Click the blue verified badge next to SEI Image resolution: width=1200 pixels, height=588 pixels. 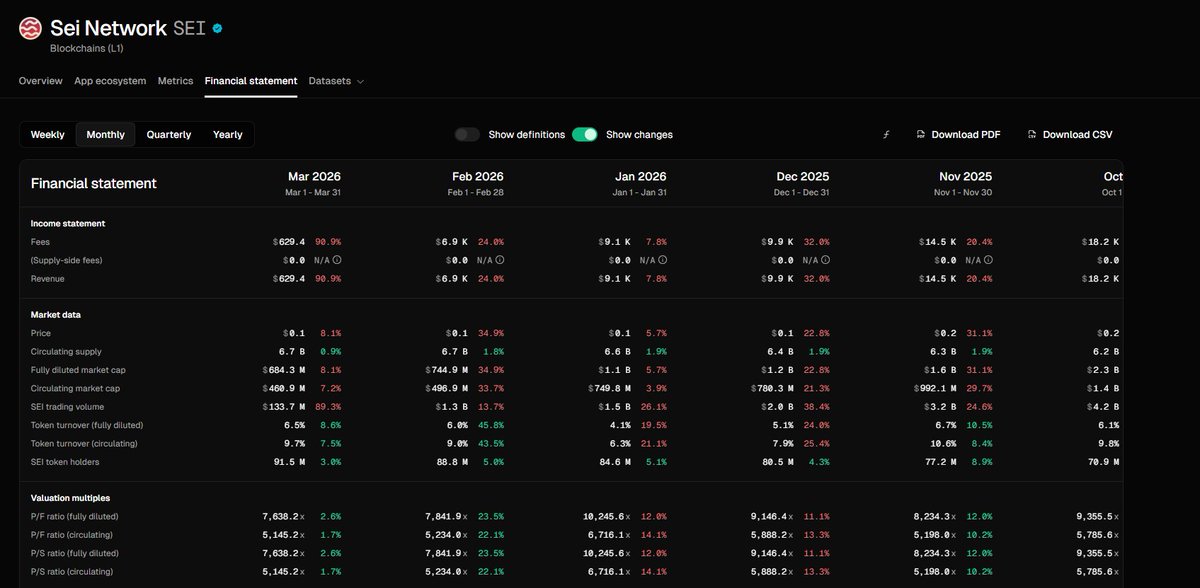[x=216, y=28]
